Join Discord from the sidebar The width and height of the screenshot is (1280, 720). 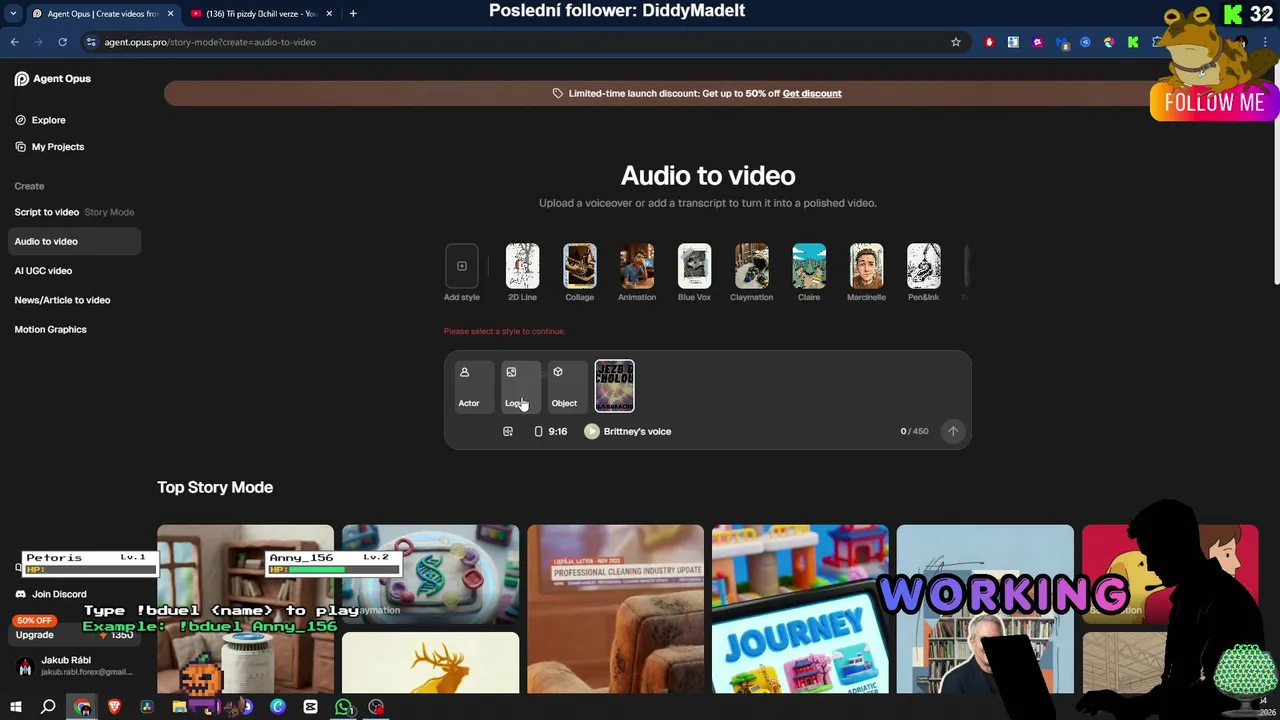tap(51, 594)
